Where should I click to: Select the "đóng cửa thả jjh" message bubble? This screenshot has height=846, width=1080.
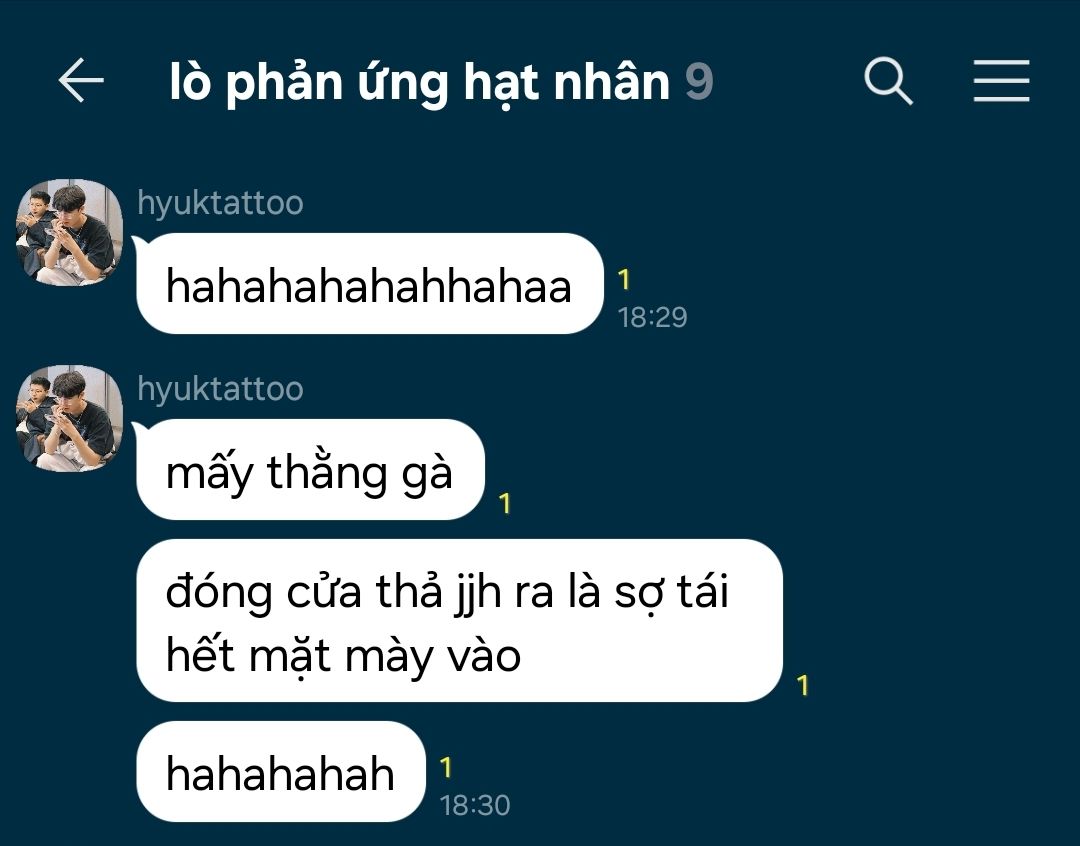click(x=459, y=621)
